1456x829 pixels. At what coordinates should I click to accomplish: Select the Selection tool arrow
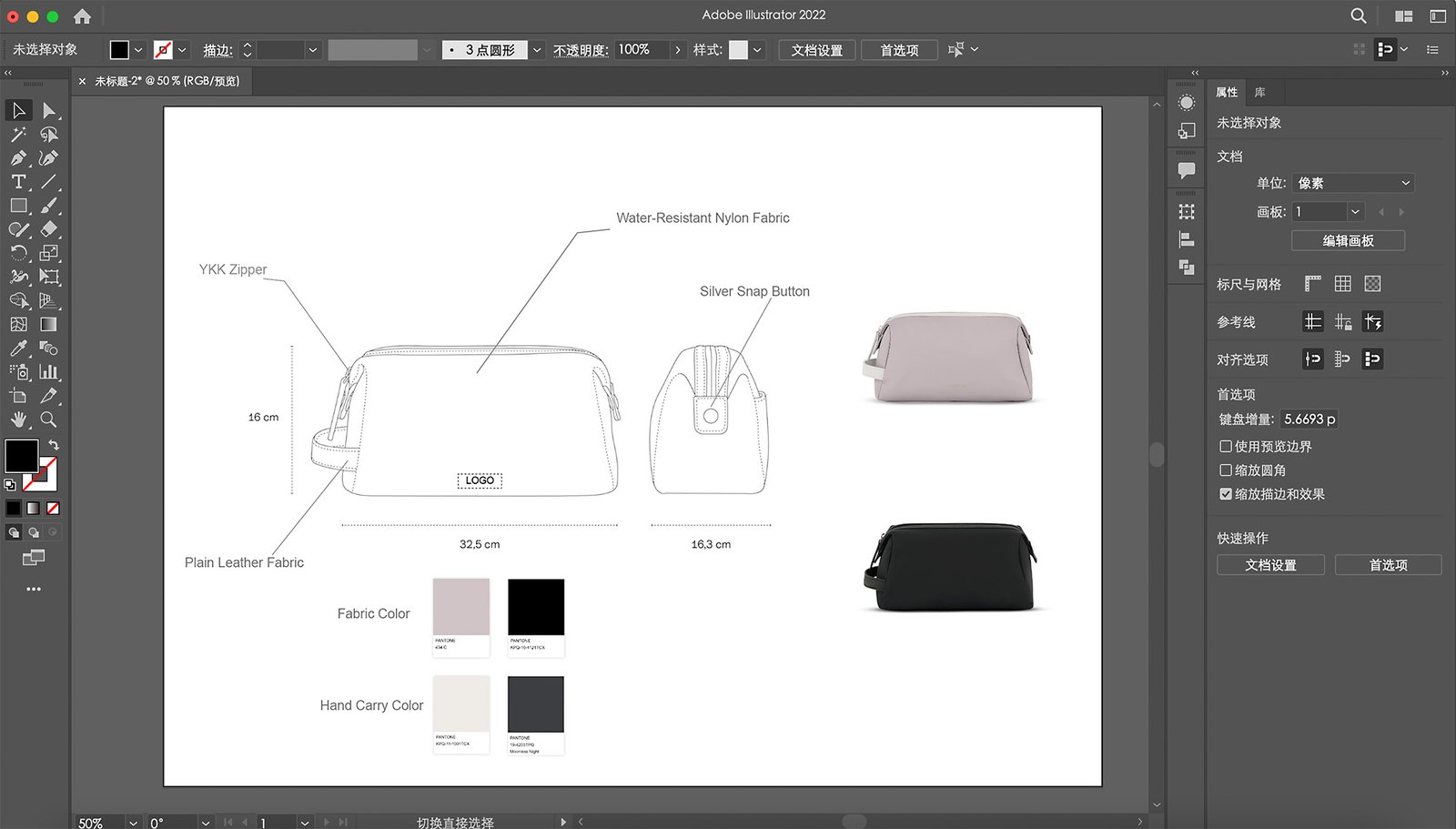18,111
